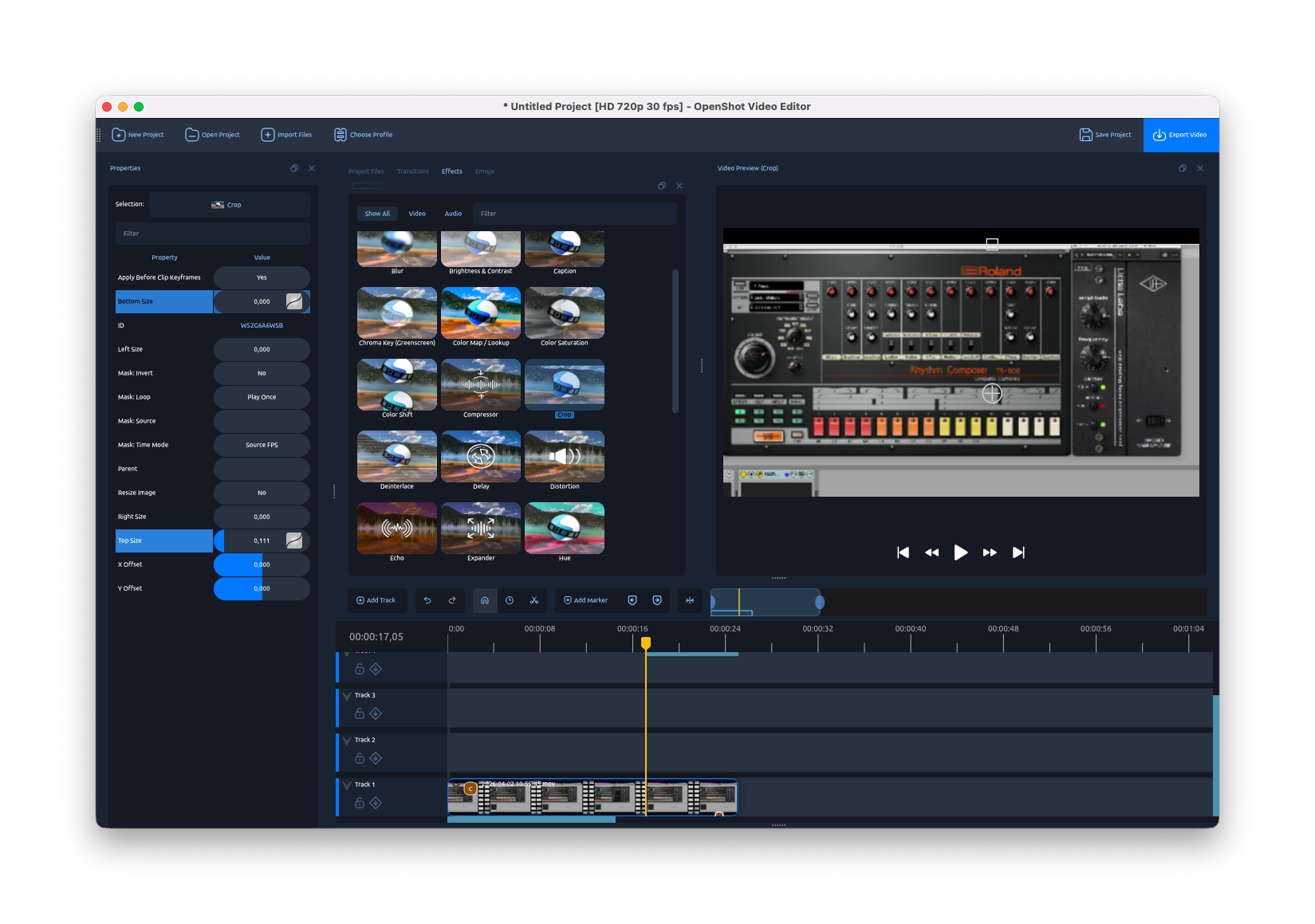Select the razor cut tool
Viewport: 1315px width, 924px height.
[x=534, y=600]
